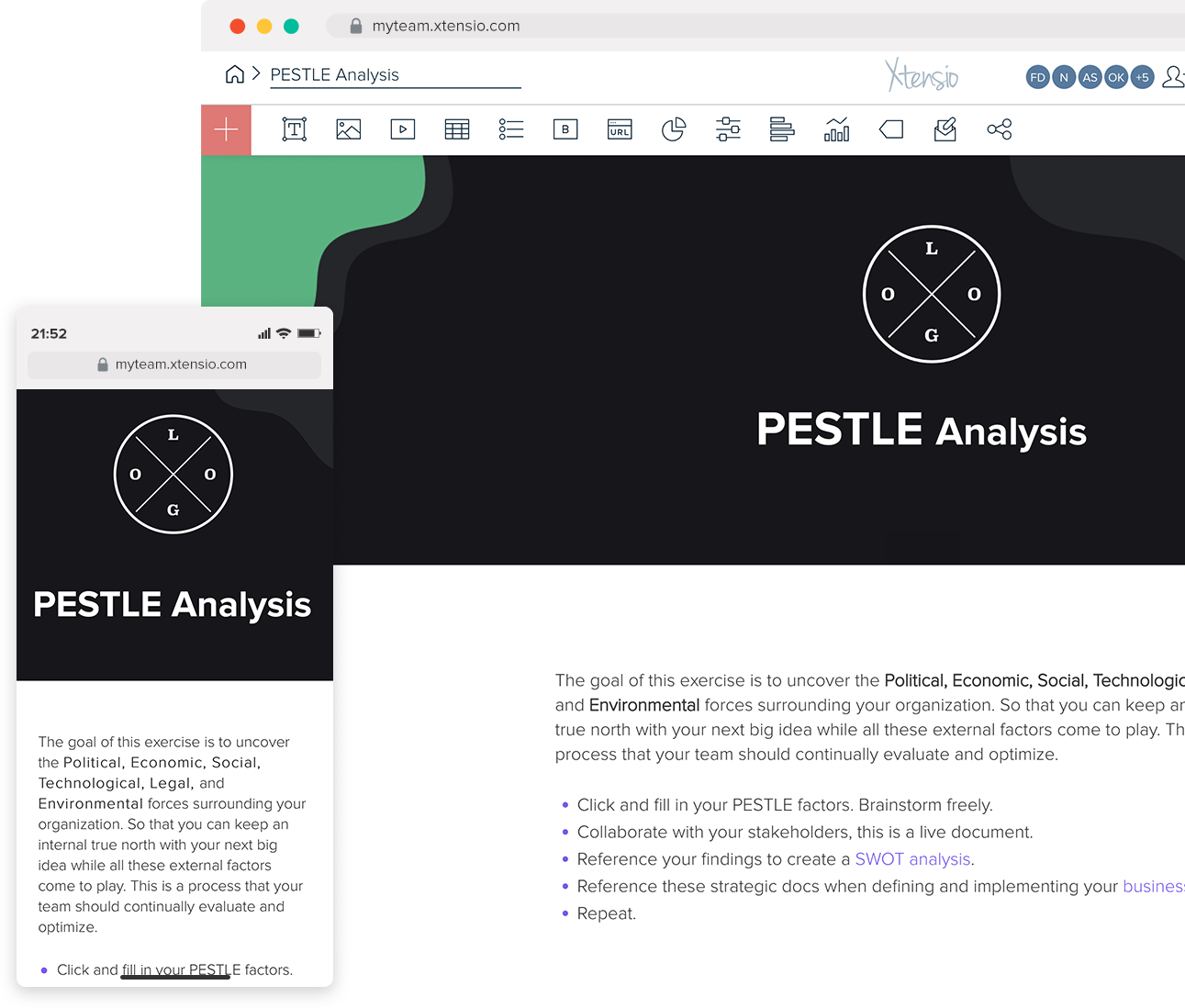Insert a tag label module

[890, 129]
